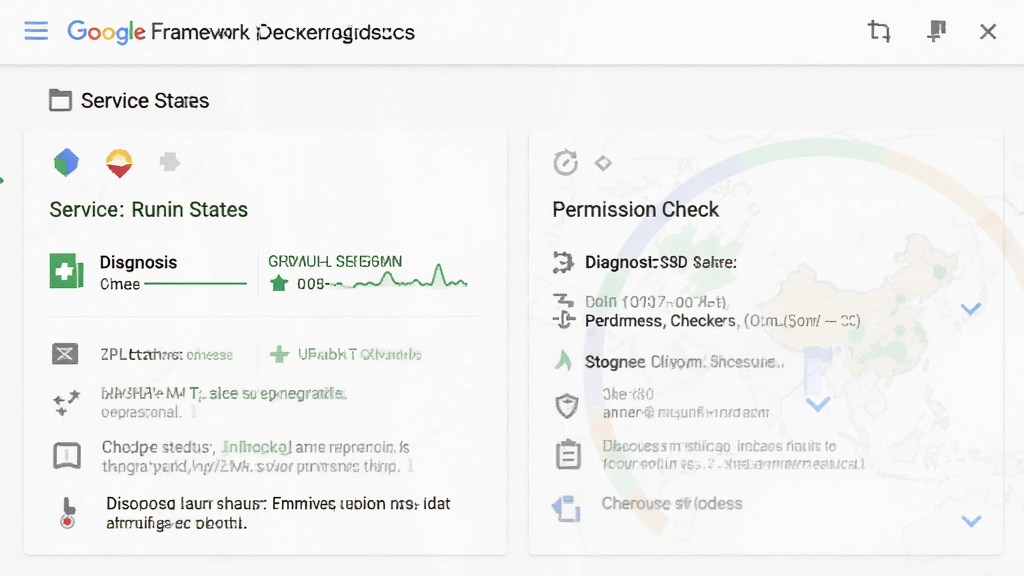The width and height of the screenshot is (1024, 576).
Task: Select the yellow-red shield service icon
Action: 119,163
